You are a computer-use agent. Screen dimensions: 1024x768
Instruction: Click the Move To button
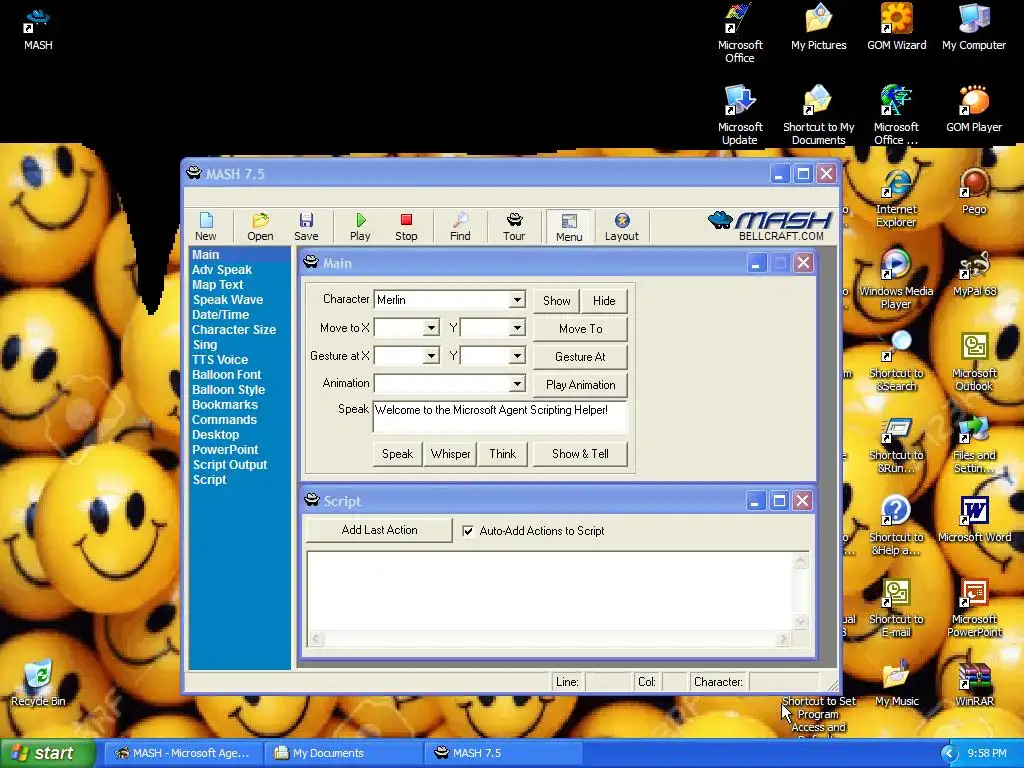click(581, 329)
